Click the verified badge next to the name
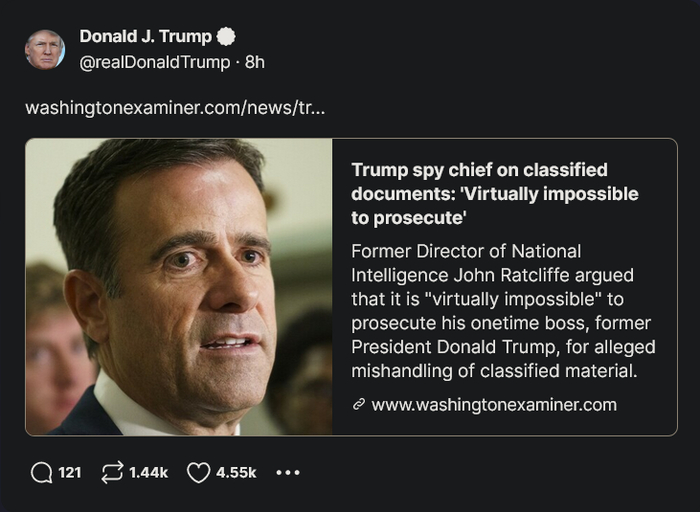 [227, 37]
